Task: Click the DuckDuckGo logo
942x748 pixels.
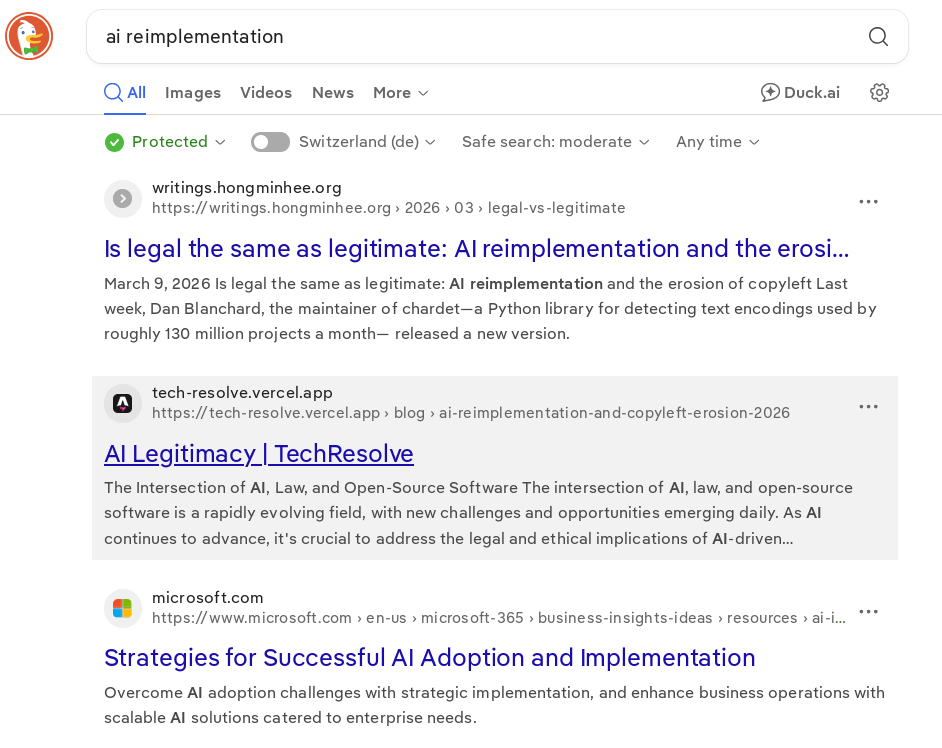Action: (x=29, y=36)
